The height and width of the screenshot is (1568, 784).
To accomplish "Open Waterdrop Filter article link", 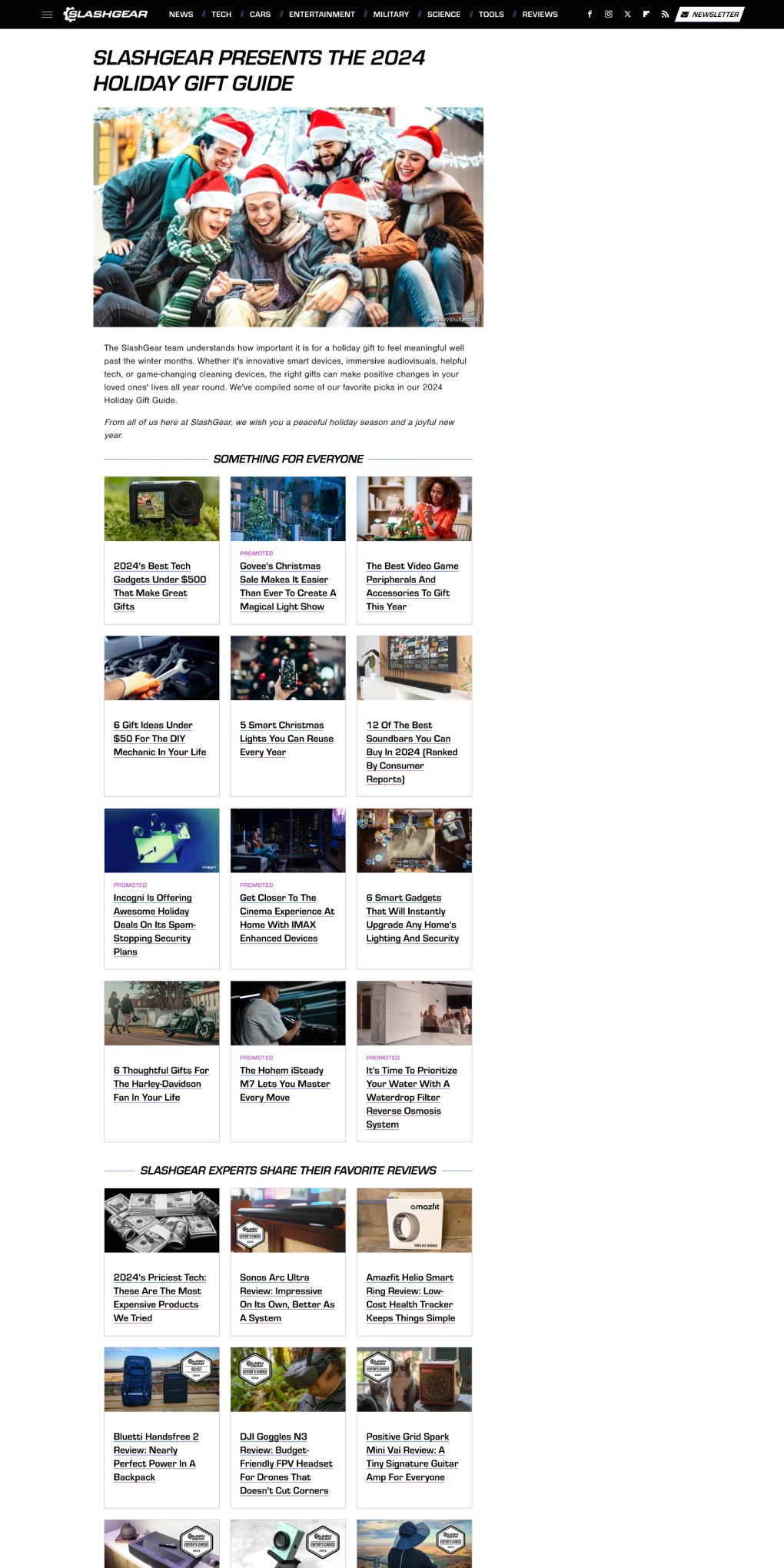I will point(411,1098).
